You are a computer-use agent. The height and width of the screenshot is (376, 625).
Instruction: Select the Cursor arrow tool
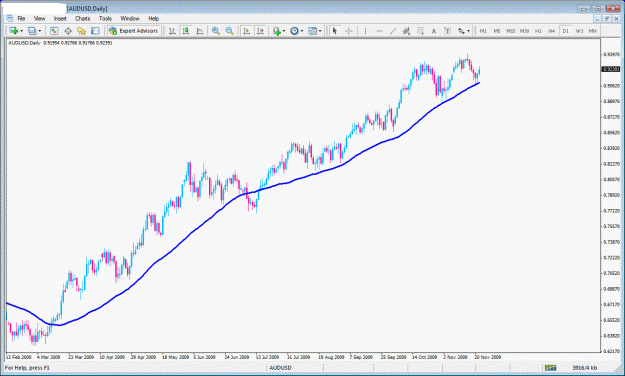click(335, 31)
